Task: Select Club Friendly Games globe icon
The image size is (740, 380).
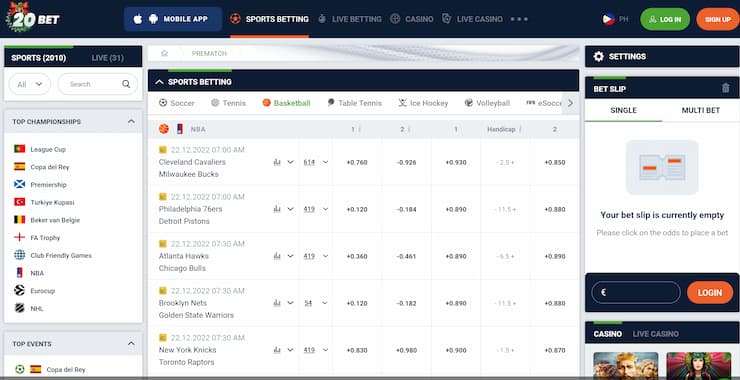Action: click(19, 255)
